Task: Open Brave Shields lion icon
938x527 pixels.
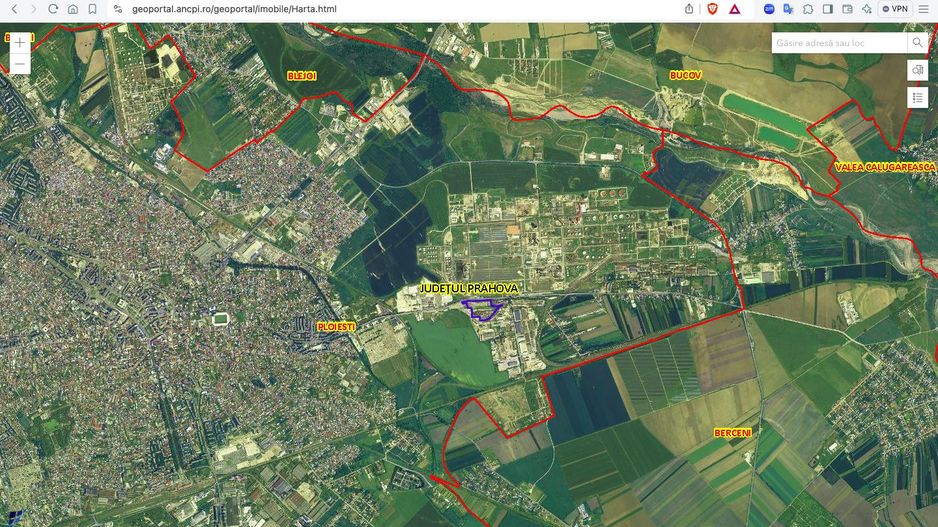Action: [x=712, y=9]
